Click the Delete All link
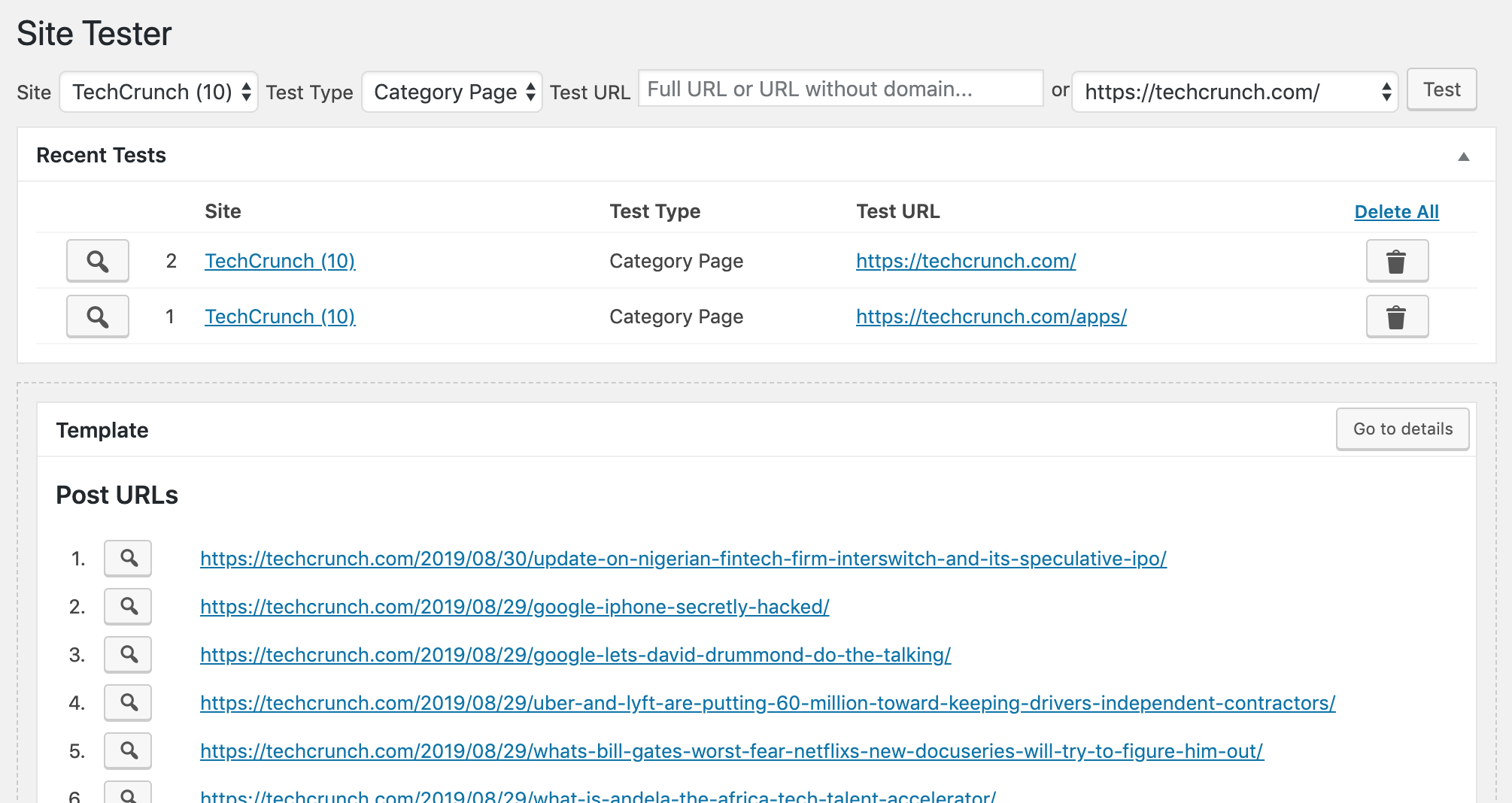 click(1397, 212)
